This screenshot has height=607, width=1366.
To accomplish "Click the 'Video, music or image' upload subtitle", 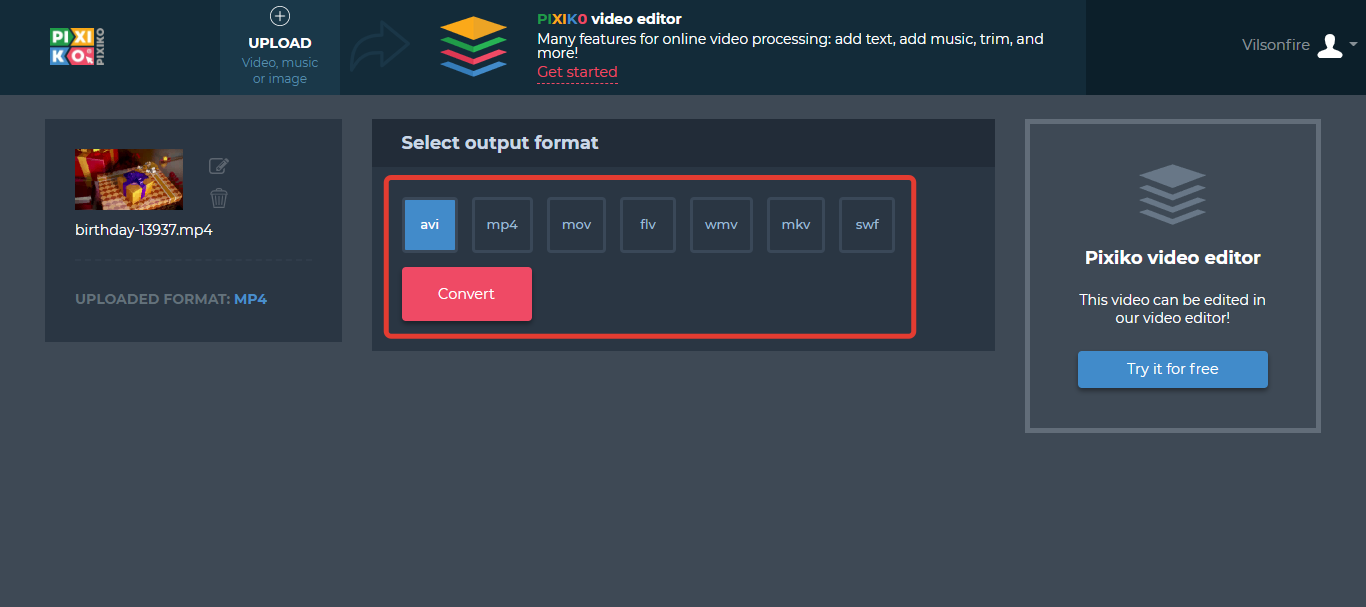I will (x=280, y=70).
